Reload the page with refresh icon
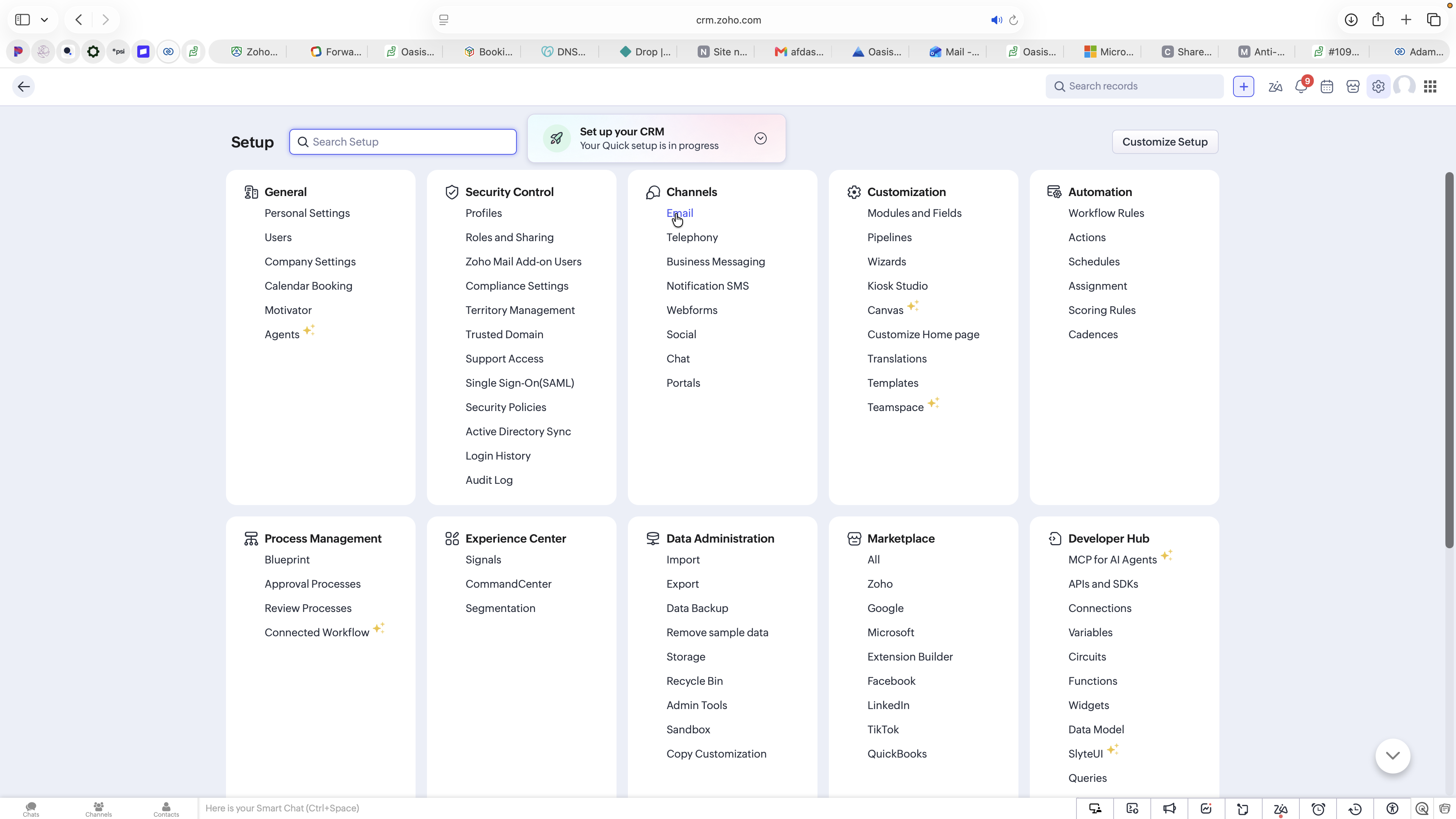Image resolution: width=1456 pixels, height=819 pixels. (1014, 20)
